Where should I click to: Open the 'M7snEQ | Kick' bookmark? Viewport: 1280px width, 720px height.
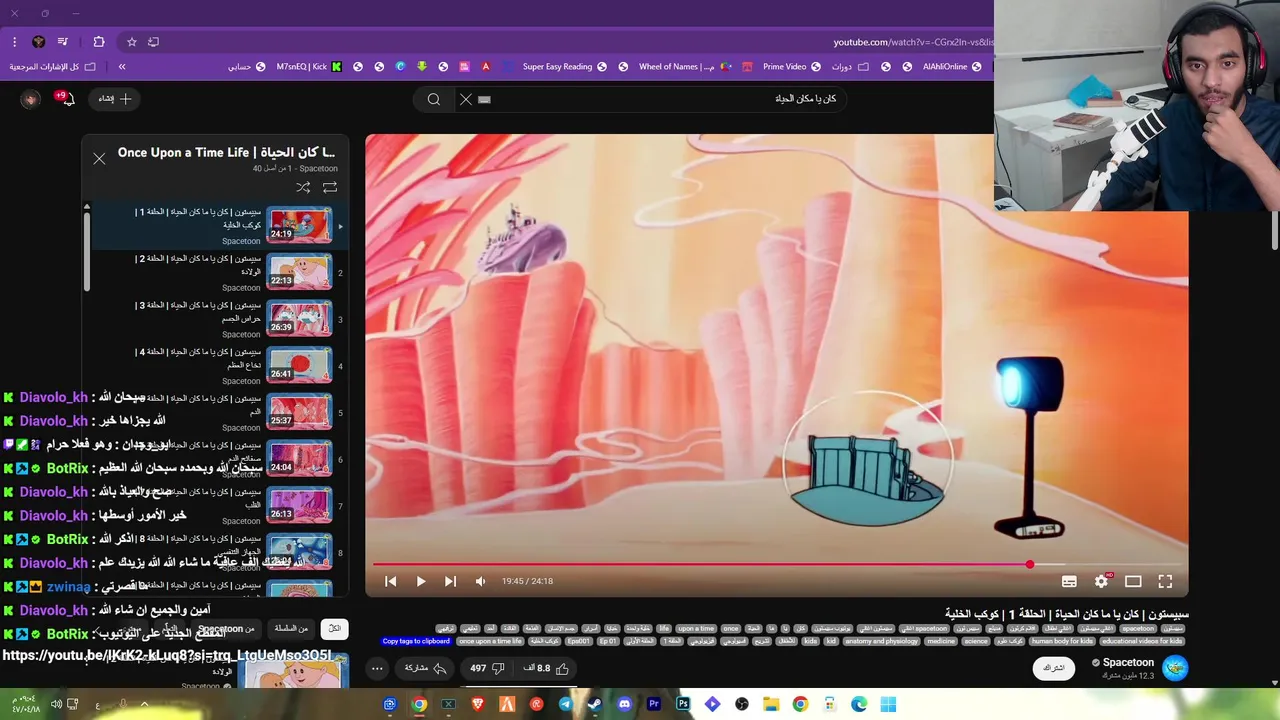coord(309,67)
